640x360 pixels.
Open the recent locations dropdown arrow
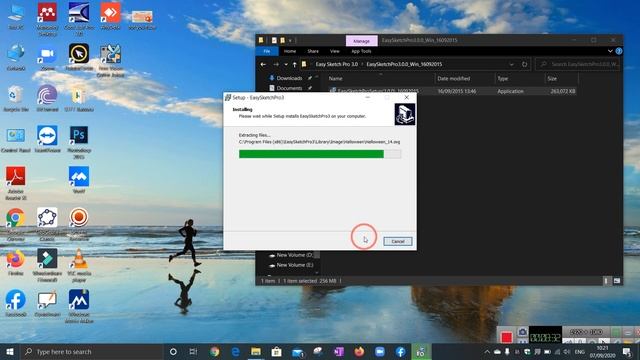[x=286, y=64]
